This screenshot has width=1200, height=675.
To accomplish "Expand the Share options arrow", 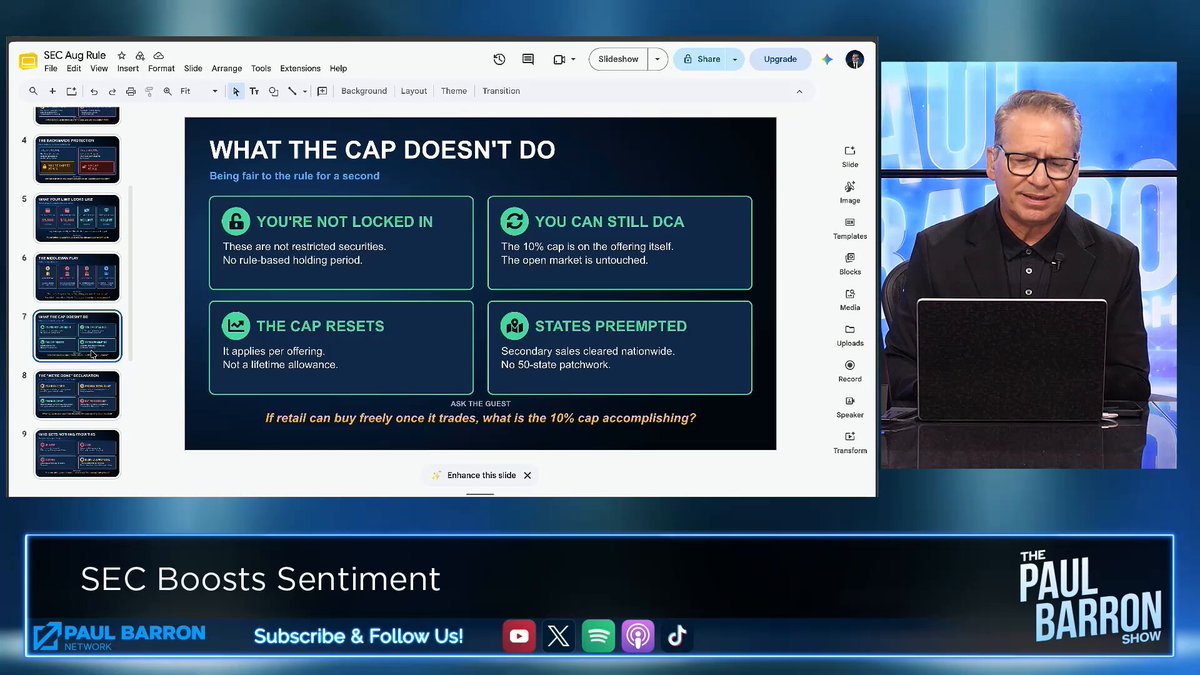I will [x=735, y=59].
